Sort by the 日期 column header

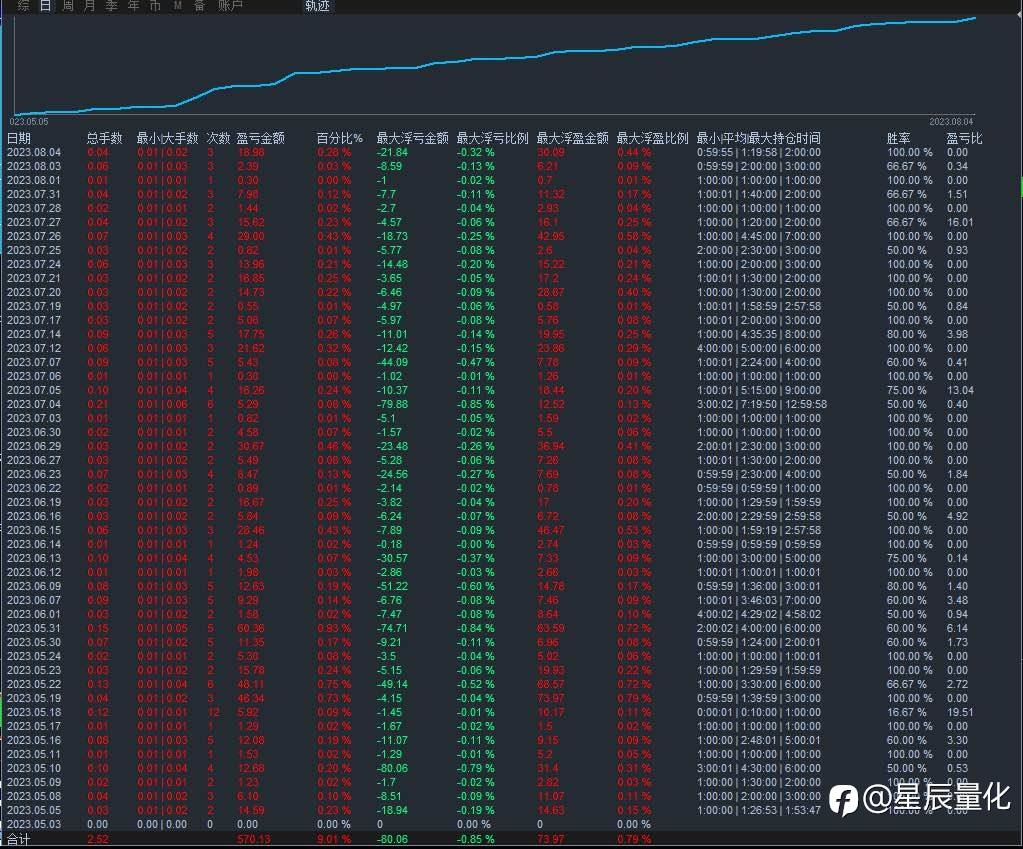tap(19, 138)
